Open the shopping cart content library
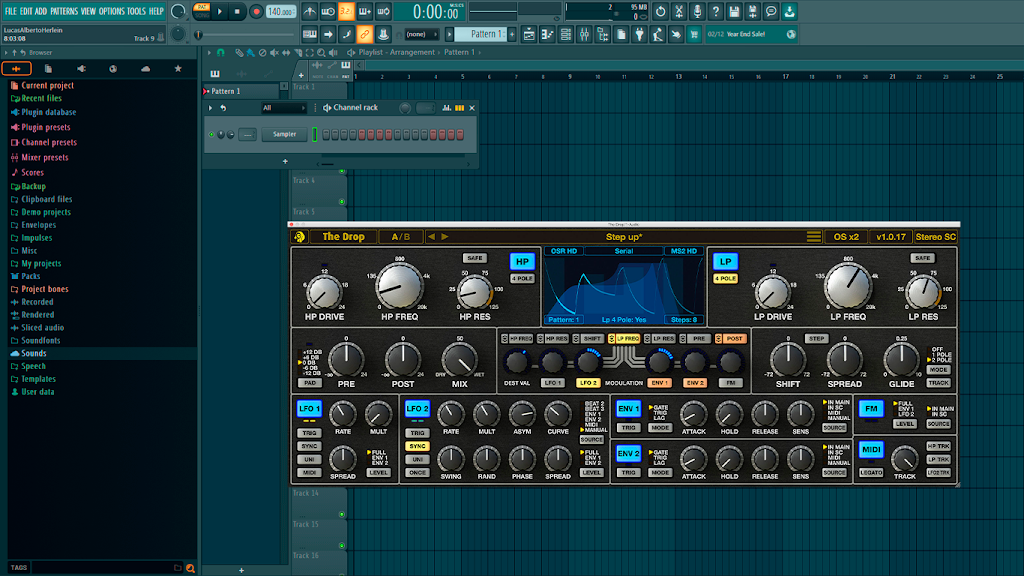1024x576 pixels. [694, 35]
